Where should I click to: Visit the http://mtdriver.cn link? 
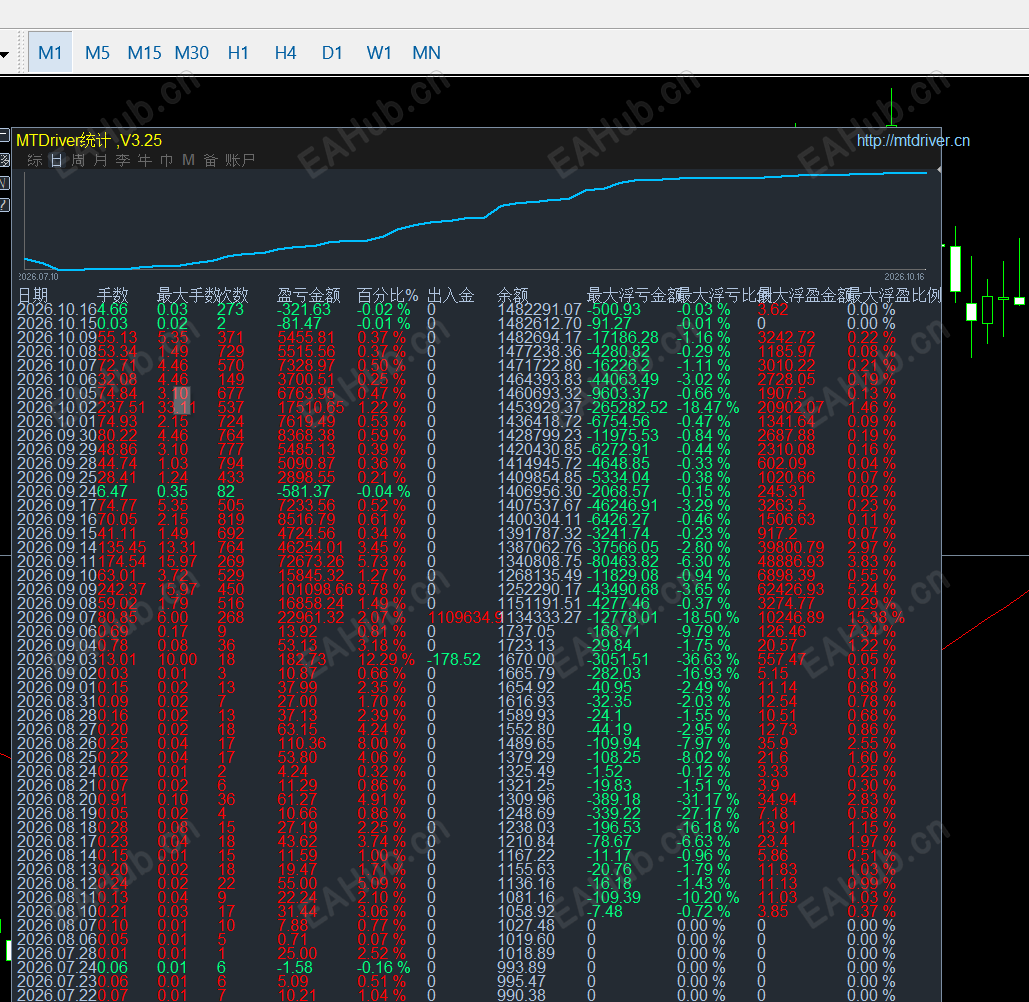(x=913, y=140)
